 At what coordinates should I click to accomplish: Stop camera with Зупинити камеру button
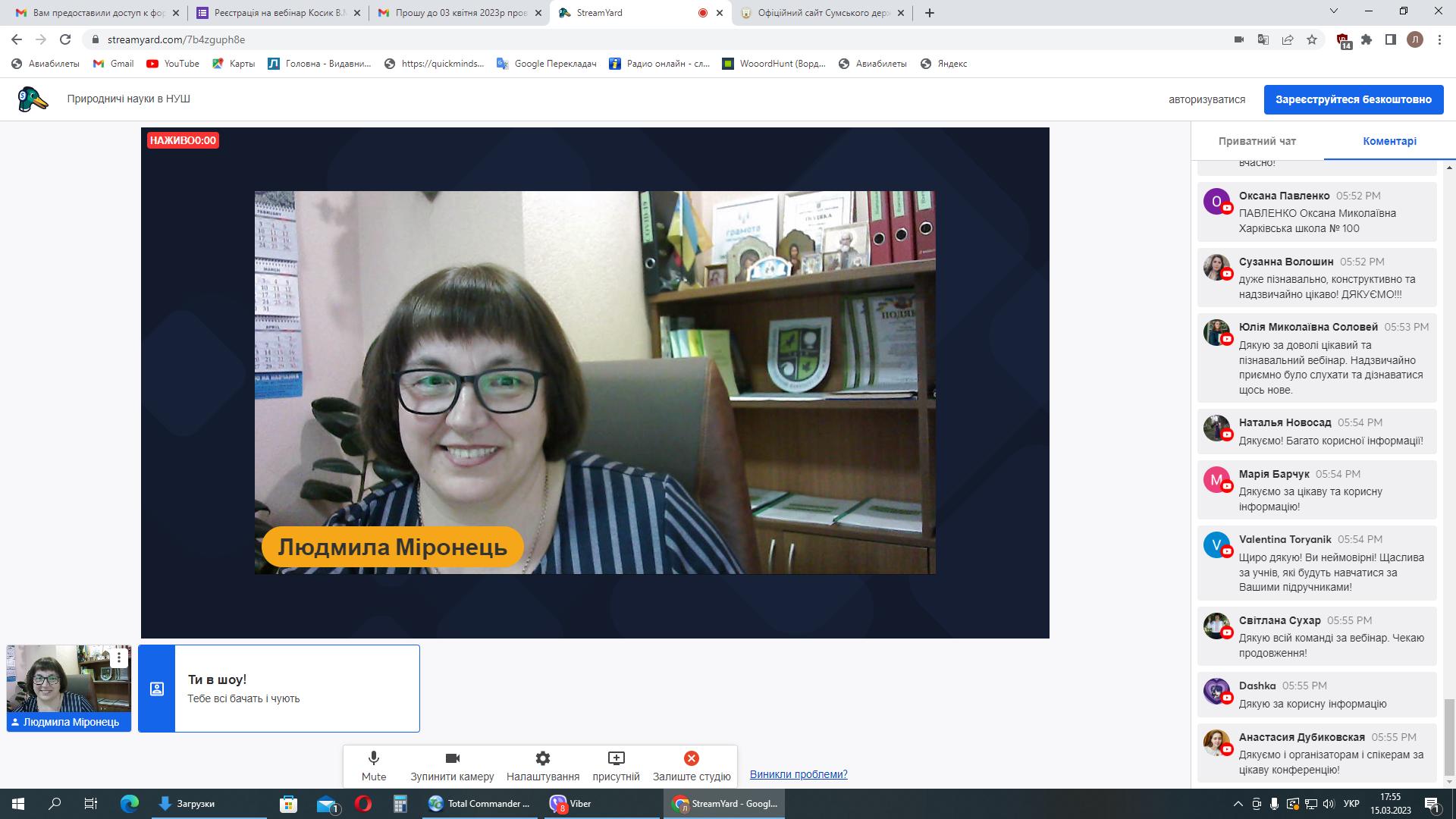[x=452, y=766]
